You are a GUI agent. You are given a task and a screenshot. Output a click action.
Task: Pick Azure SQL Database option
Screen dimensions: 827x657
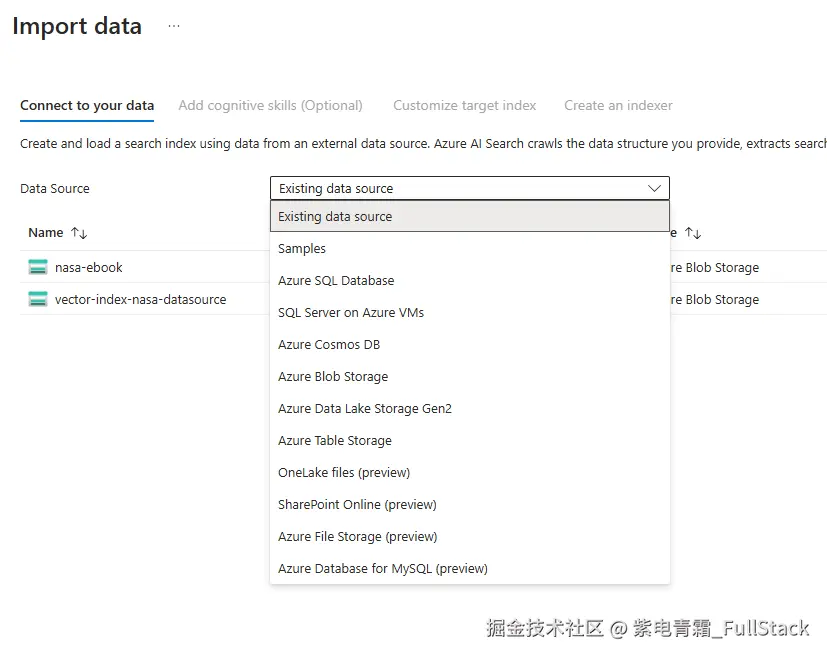click(336, 280)
